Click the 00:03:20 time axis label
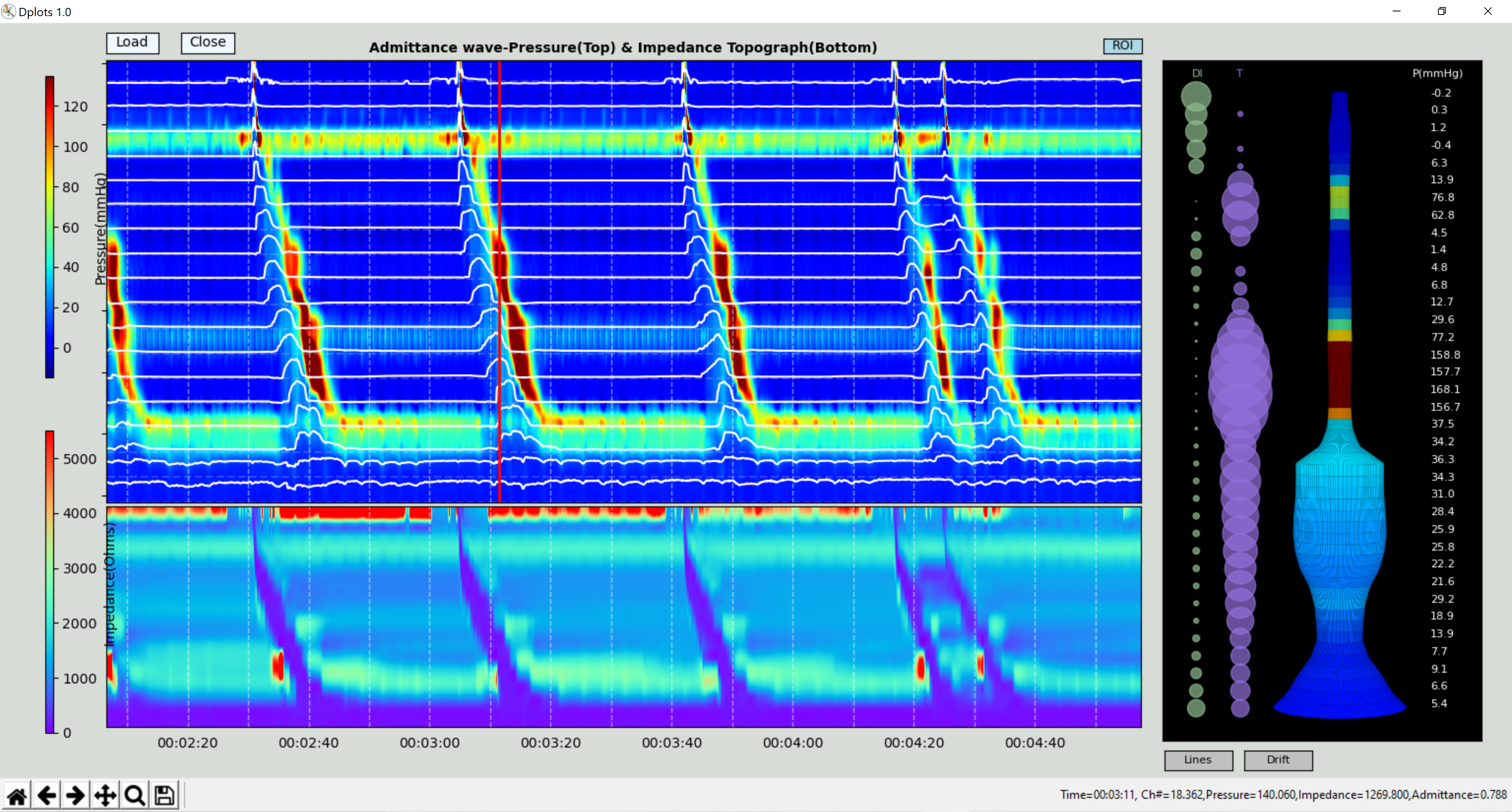1512x812 pixels. pyautogui.click(x=550, y=743)
